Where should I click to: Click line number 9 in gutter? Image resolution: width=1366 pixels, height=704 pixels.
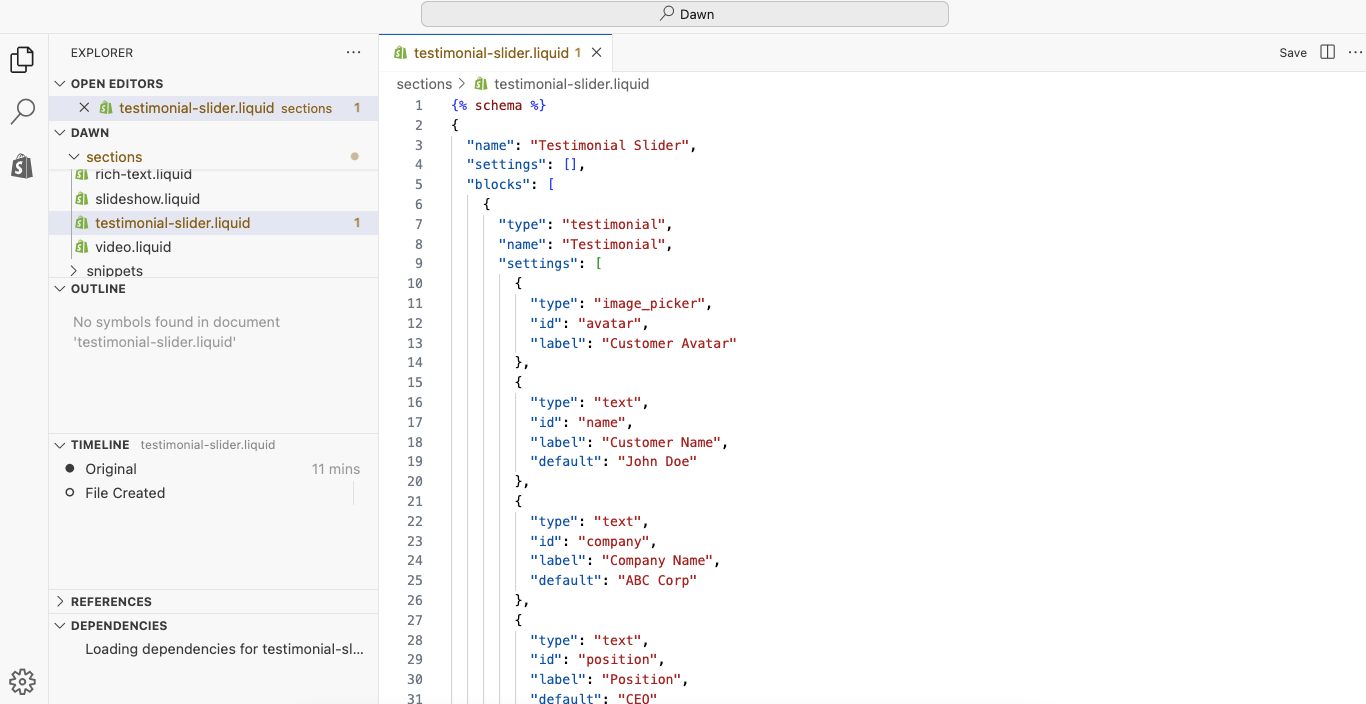pos(419,263)
